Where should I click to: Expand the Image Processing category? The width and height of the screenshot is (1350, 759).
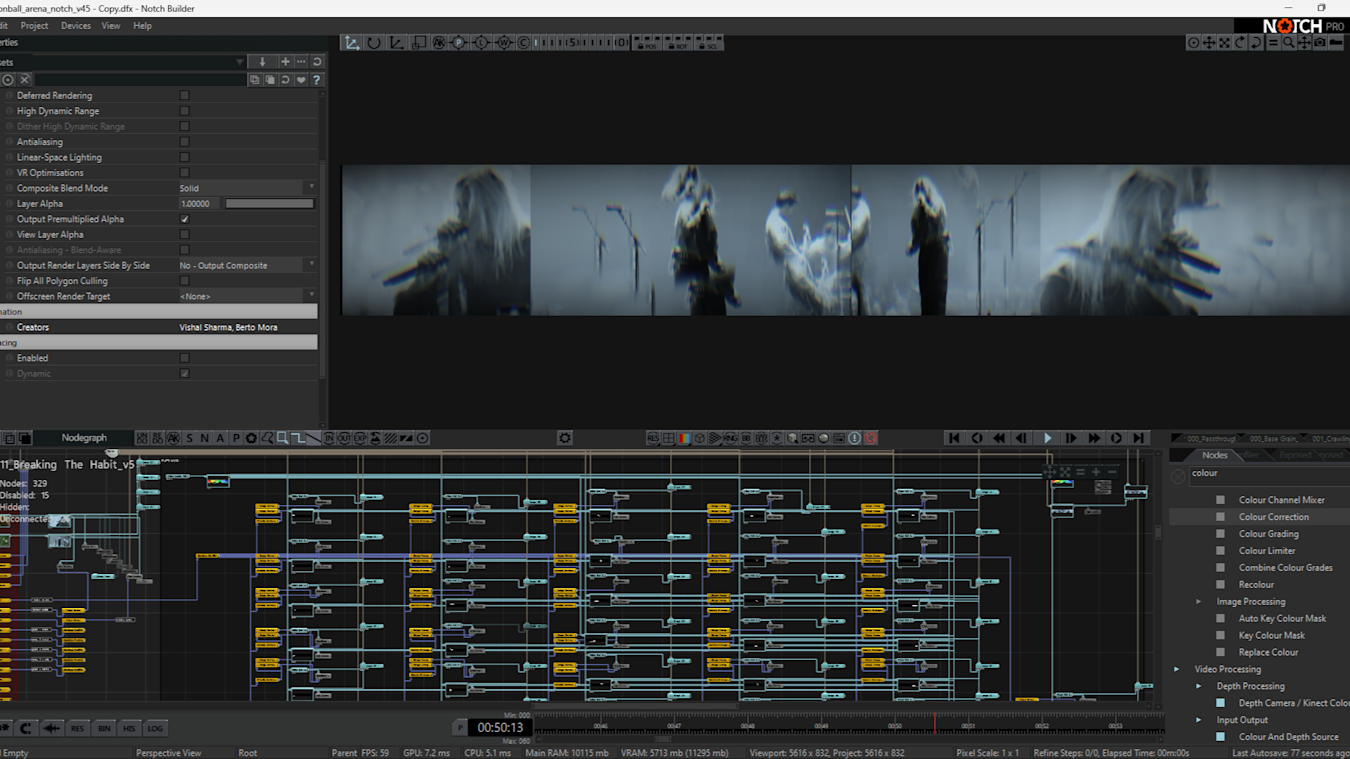[1199, 602]
